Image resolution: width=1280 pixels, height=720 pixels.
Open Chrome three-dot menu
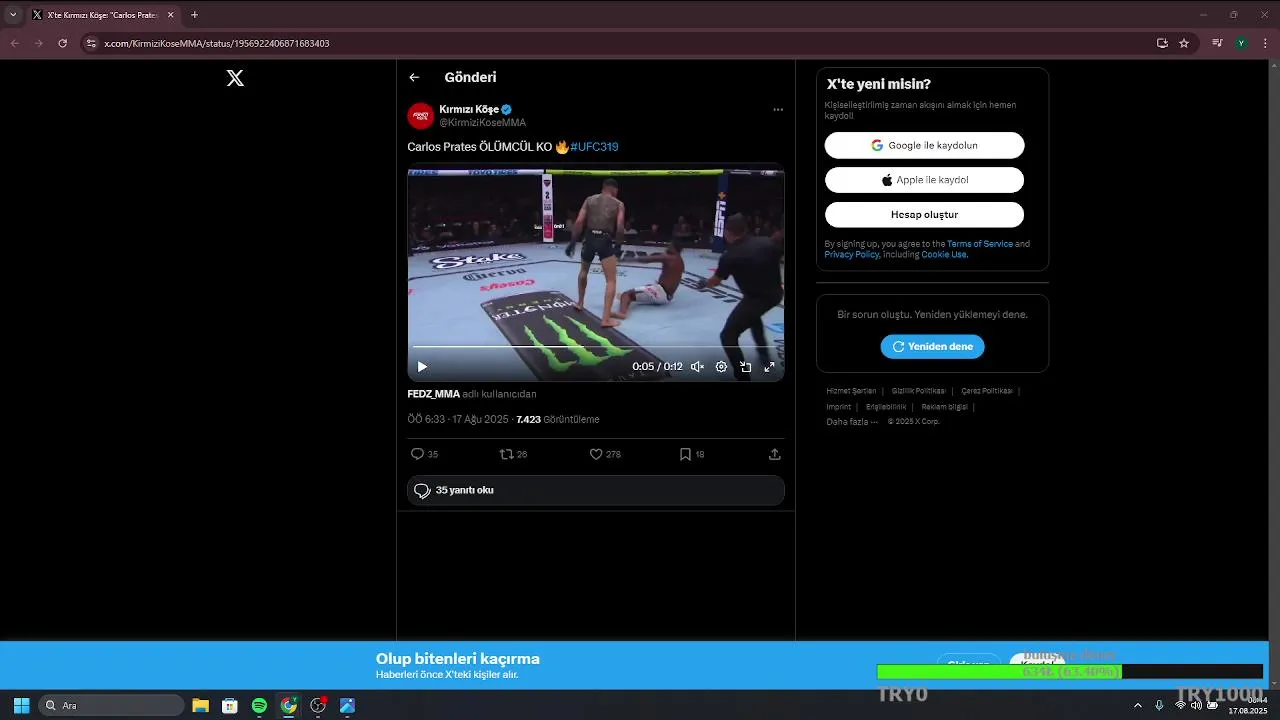[x=1265, y=43]
